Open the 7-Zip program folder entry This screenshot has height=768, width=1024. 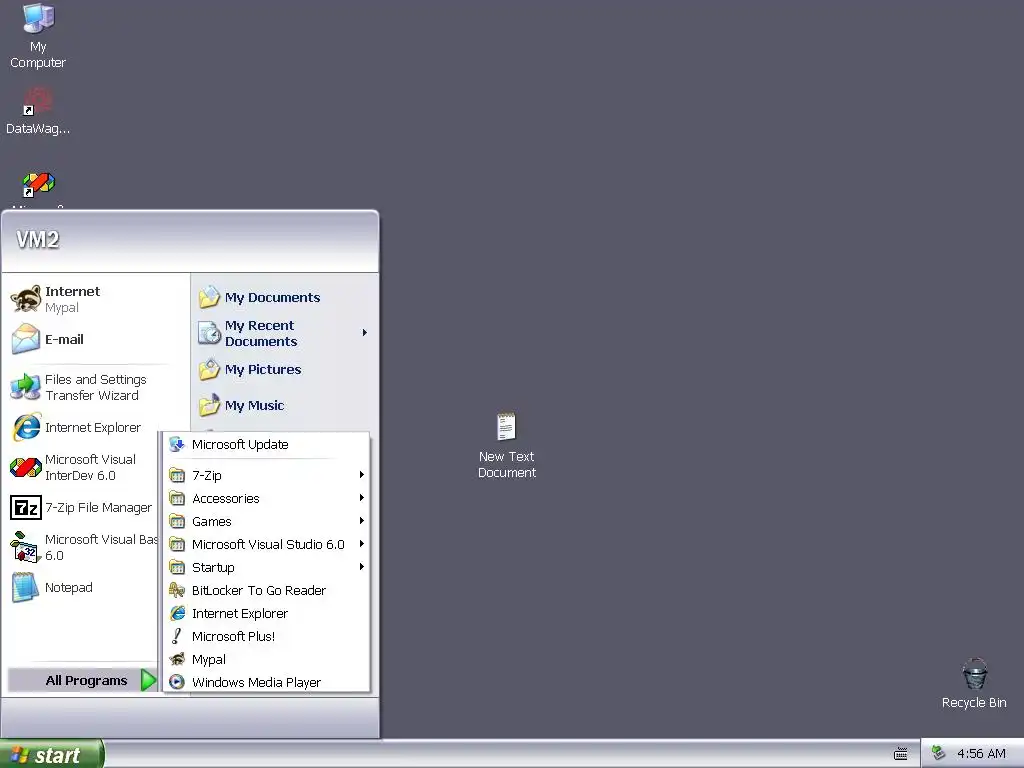pyautogui.click(x=266, y=475)
